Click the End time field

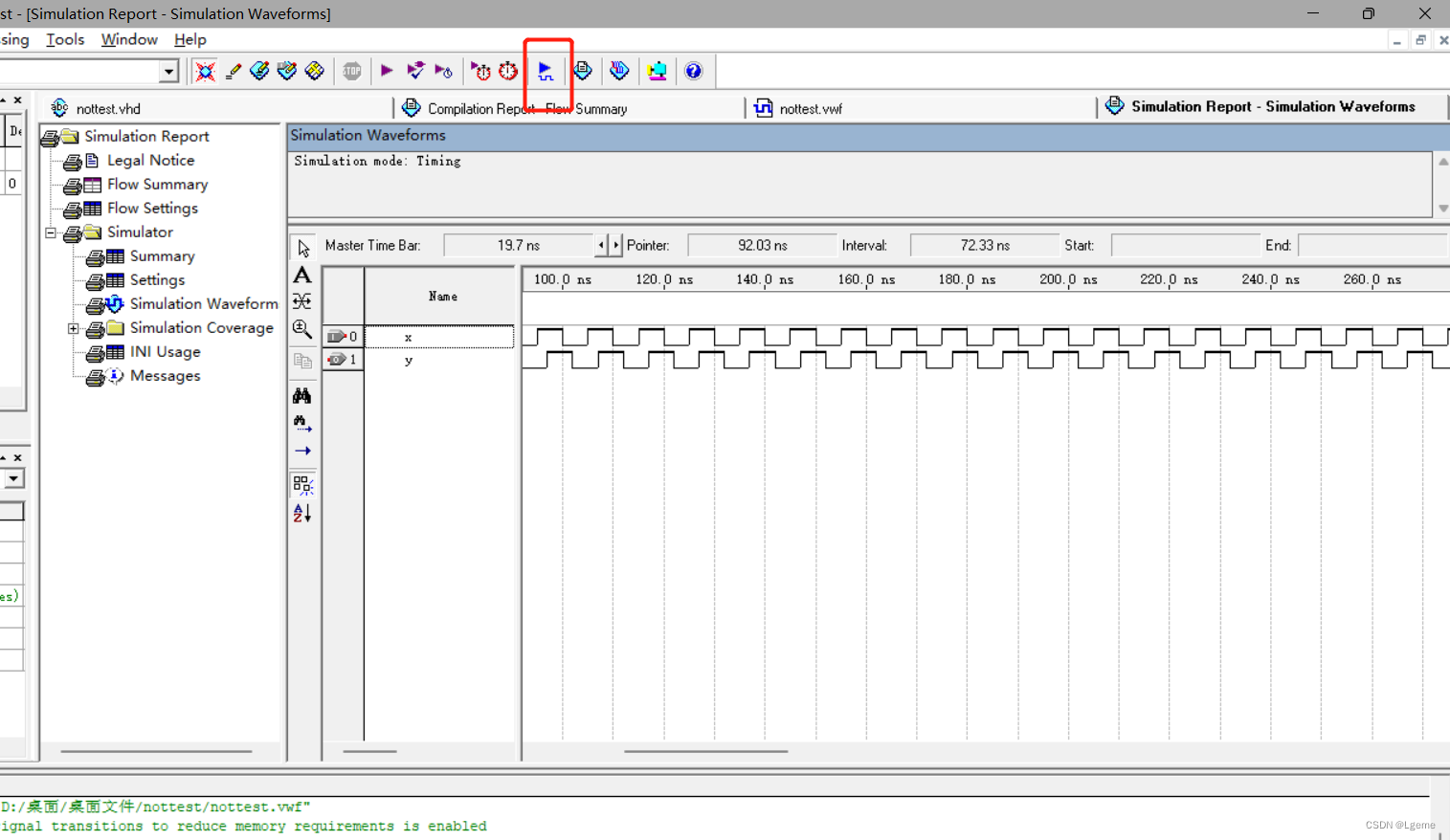pos(1372,245)
